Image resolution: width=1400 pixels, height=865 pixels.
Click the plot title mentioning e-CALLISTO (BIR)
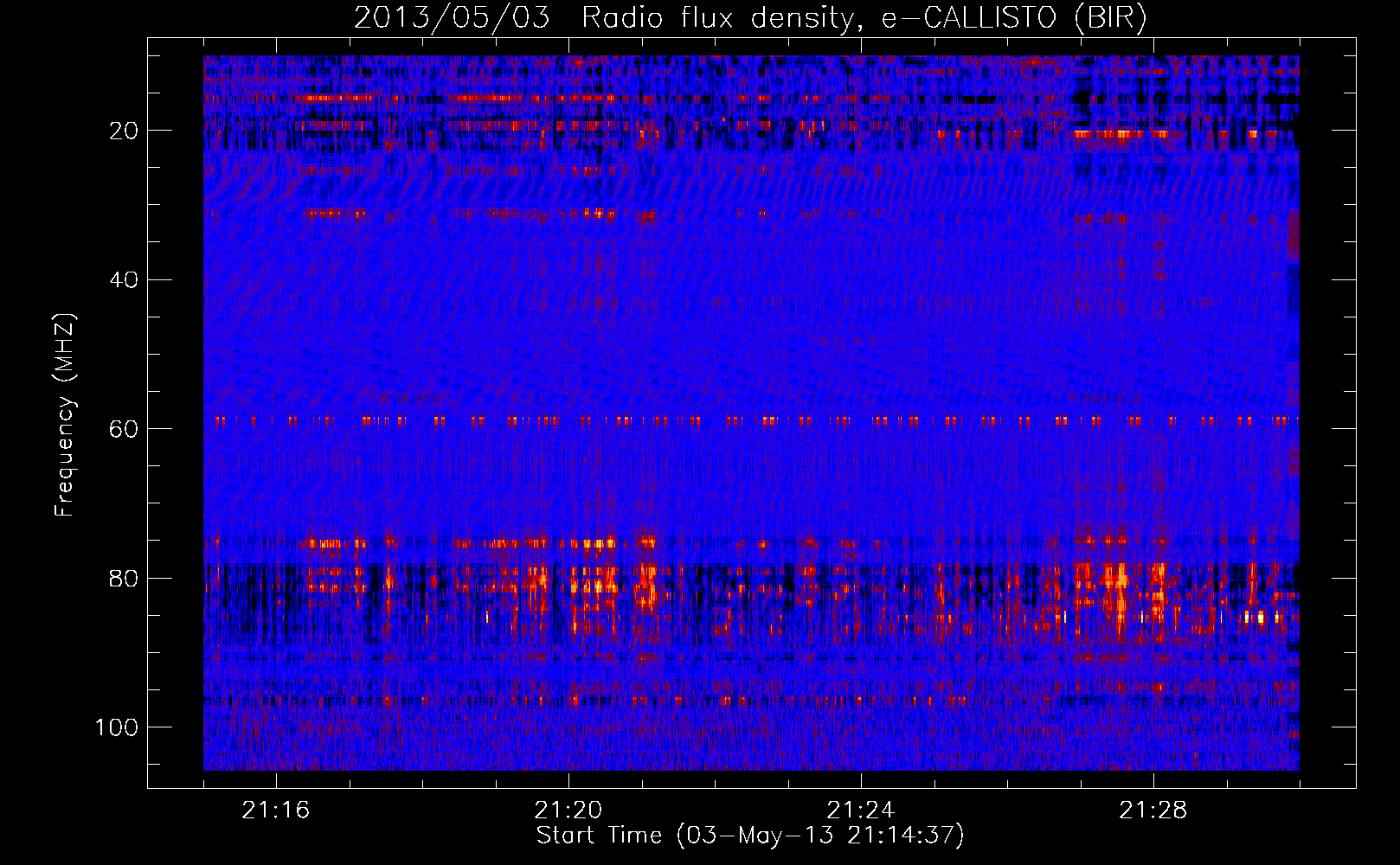(x=750, y=17)
